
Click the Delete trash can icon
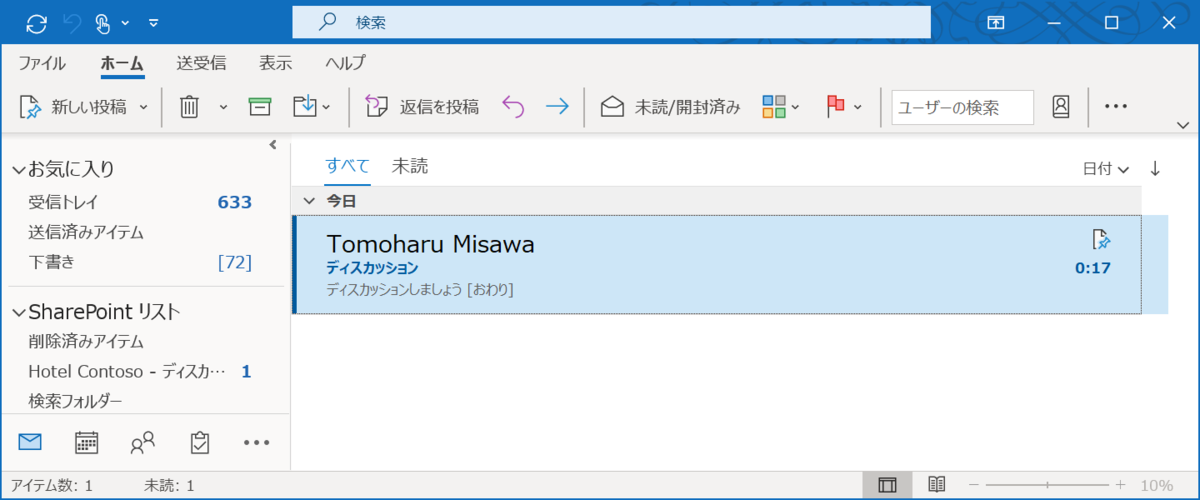pyautogui.click(x=189, y=107)
